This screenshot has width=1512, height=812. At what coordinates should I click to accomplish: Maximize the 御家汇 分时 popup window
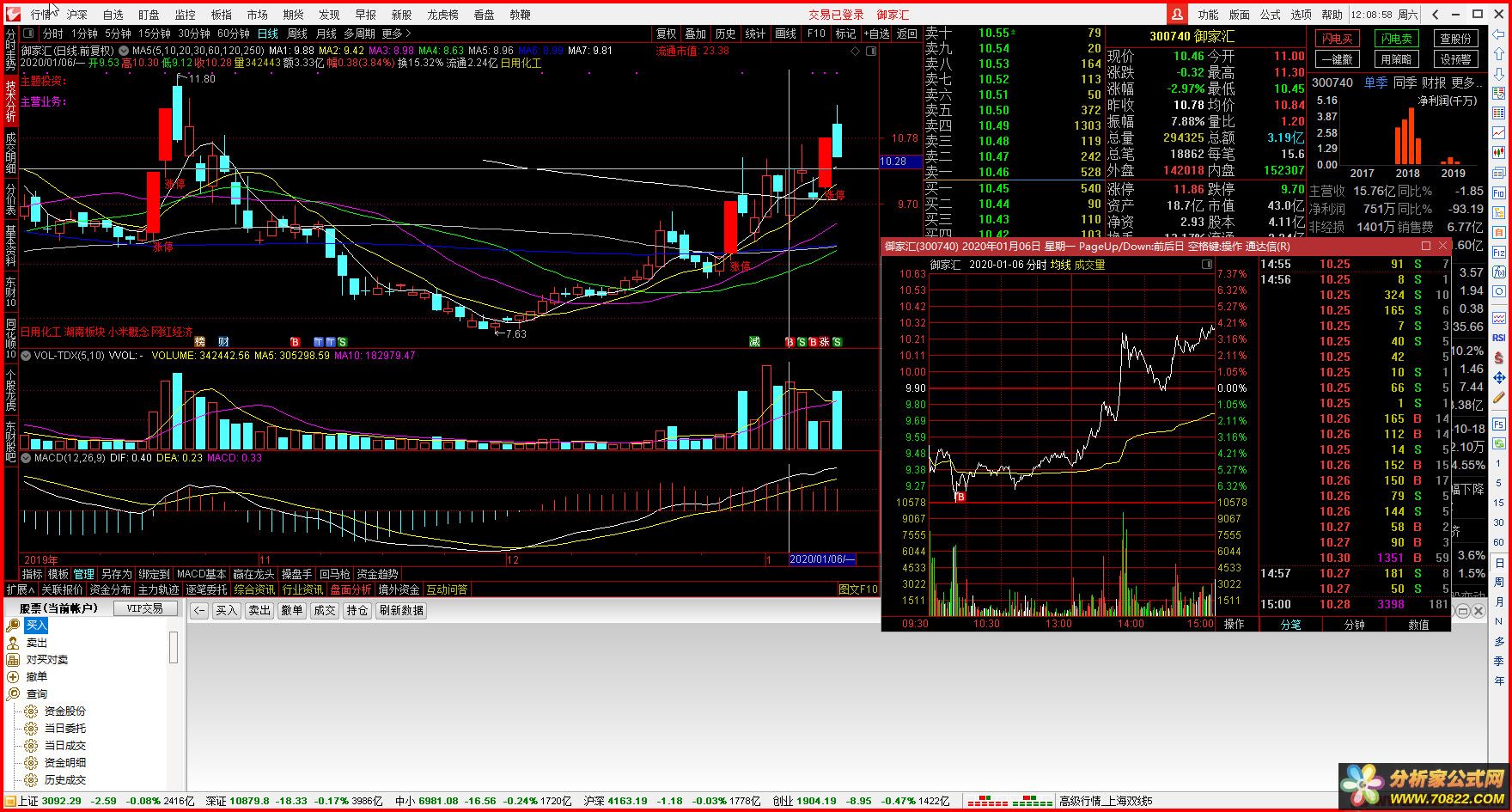pos(1426,247)
